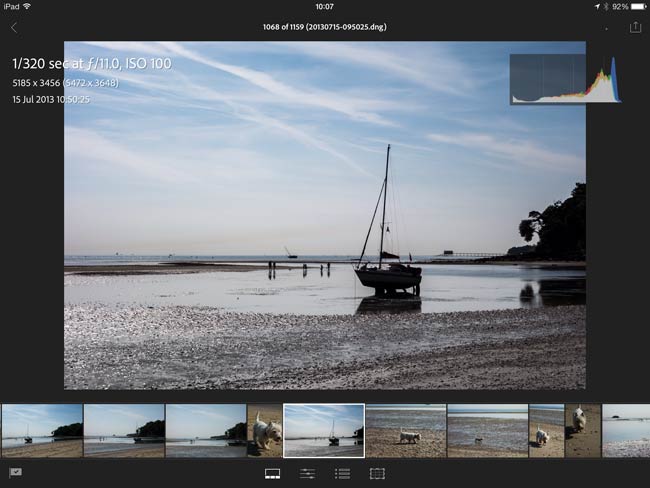Select the crop tool icon
The height and width of the screenshot is (488, 650).
point(377,473)
